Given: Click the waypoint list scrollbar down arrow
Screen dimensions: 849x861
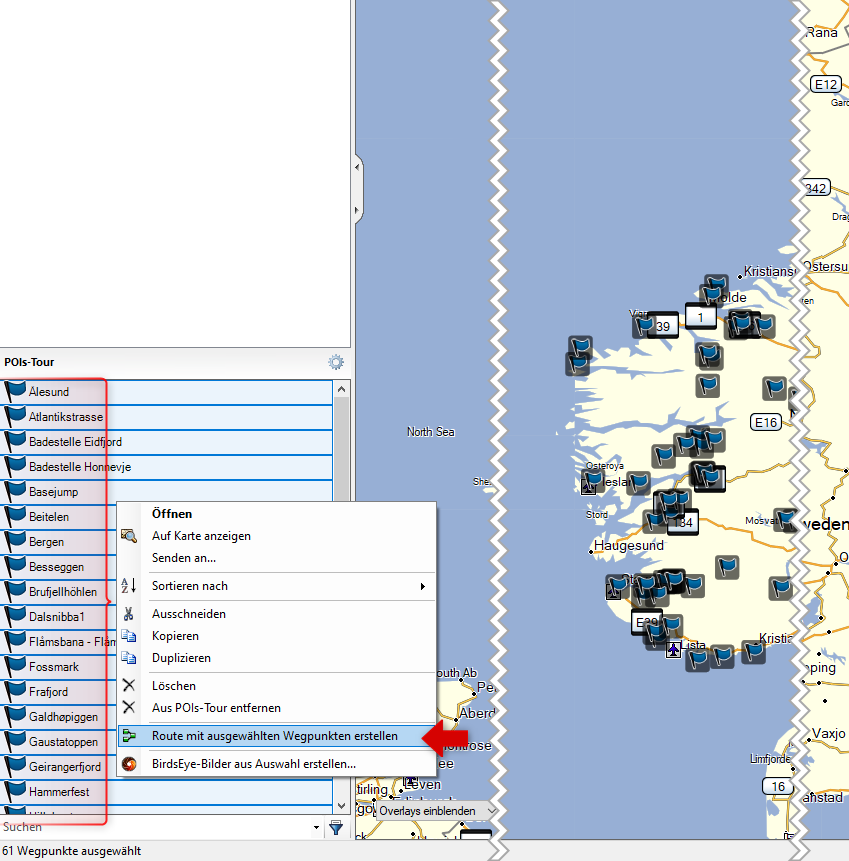Looking at the screenshot, I should (x=341, y=804).
